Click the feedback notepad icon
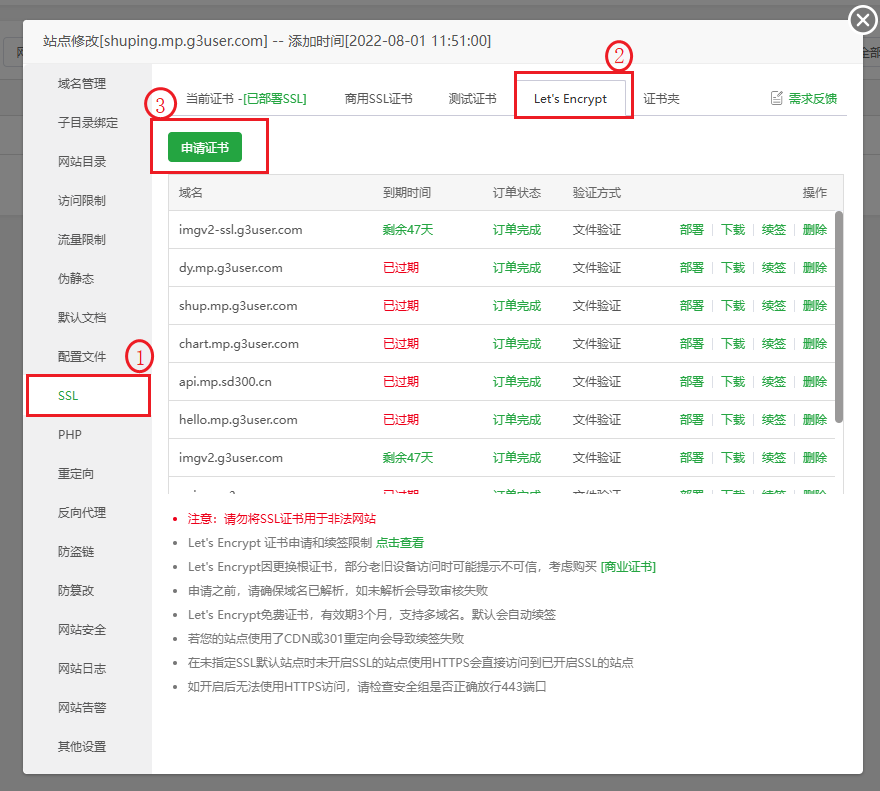Viewport: 880px width, 791px height. [777, 98]
